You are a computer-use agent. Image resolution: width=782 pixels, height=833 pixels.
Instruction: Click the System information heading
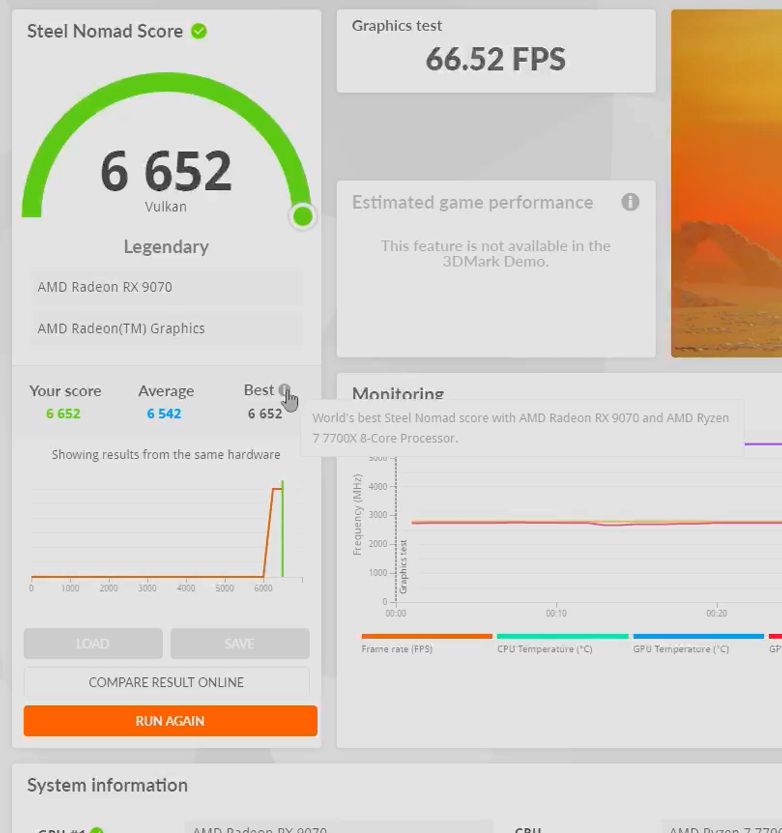coord(107,785)
